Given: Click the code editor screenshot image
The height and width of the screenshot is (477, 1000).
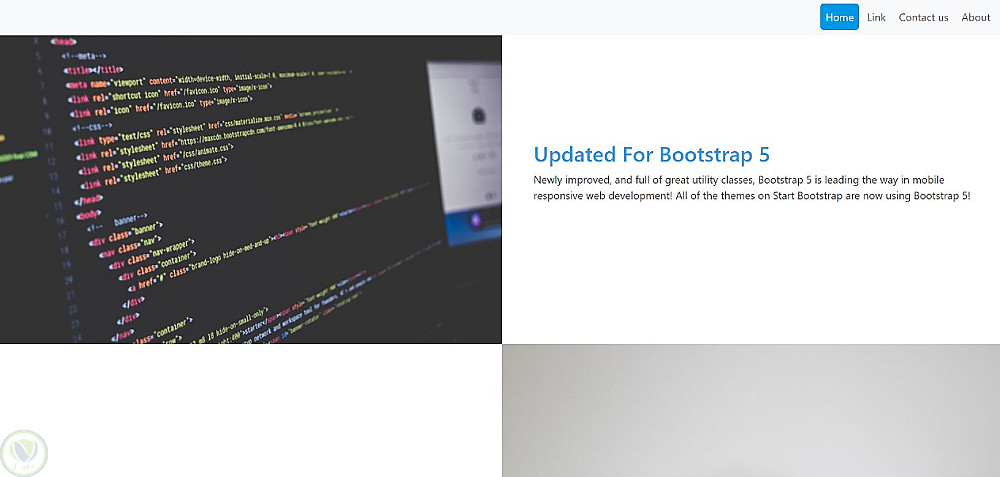Looking at the screenshot, I should pos(251,189).
